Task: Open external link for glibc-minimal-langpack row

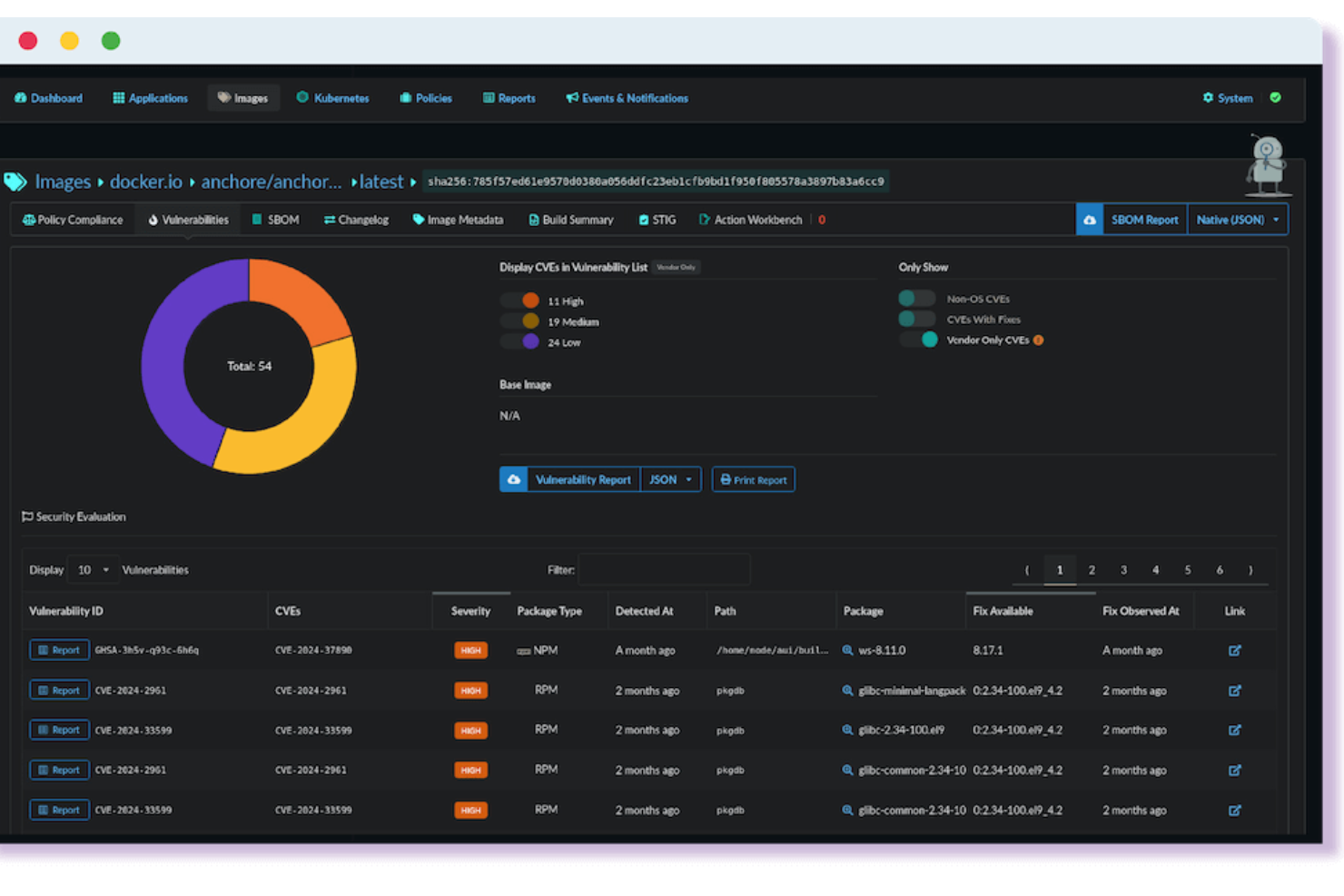Action: 1234,690
